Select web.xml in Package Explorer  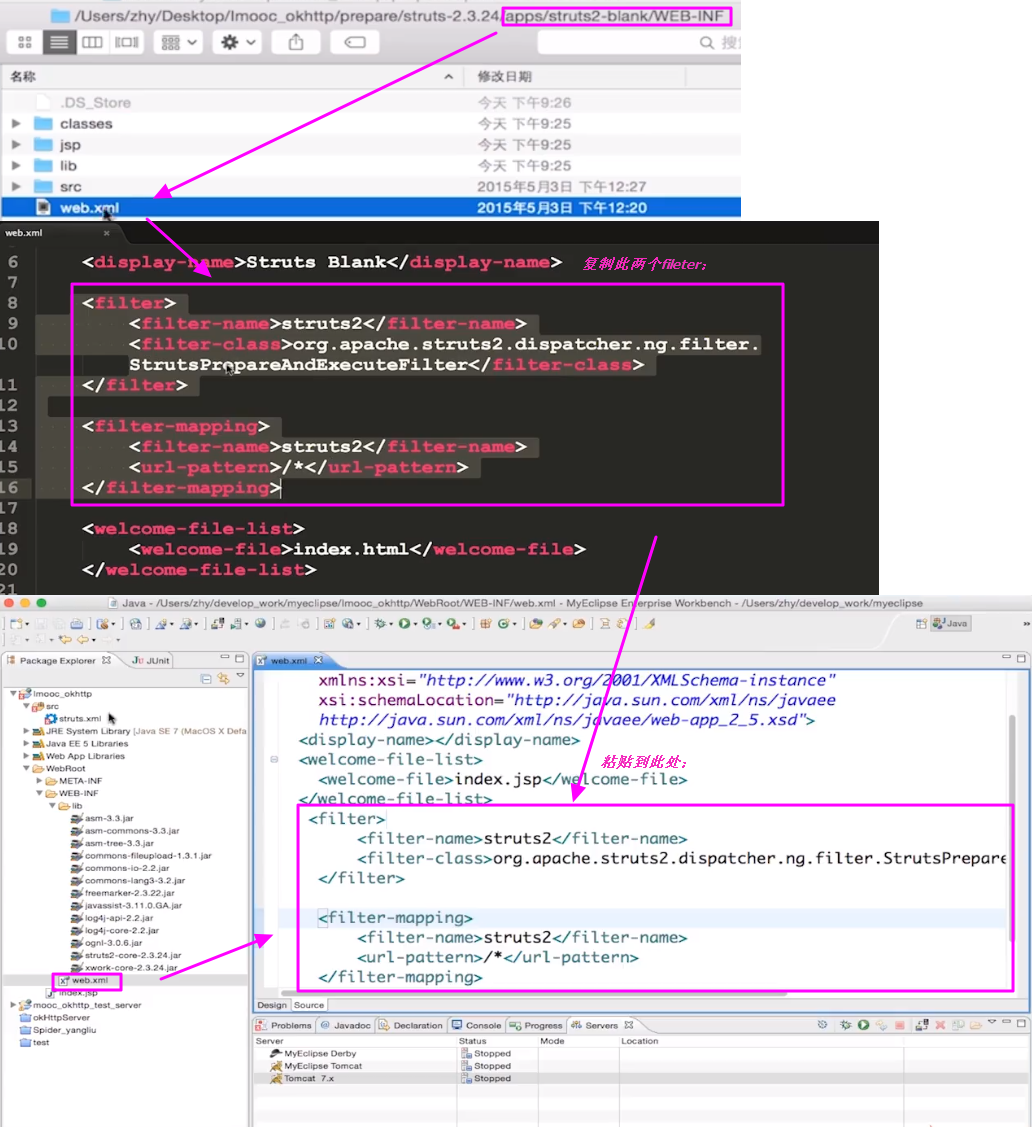click(x=84, y=980)
